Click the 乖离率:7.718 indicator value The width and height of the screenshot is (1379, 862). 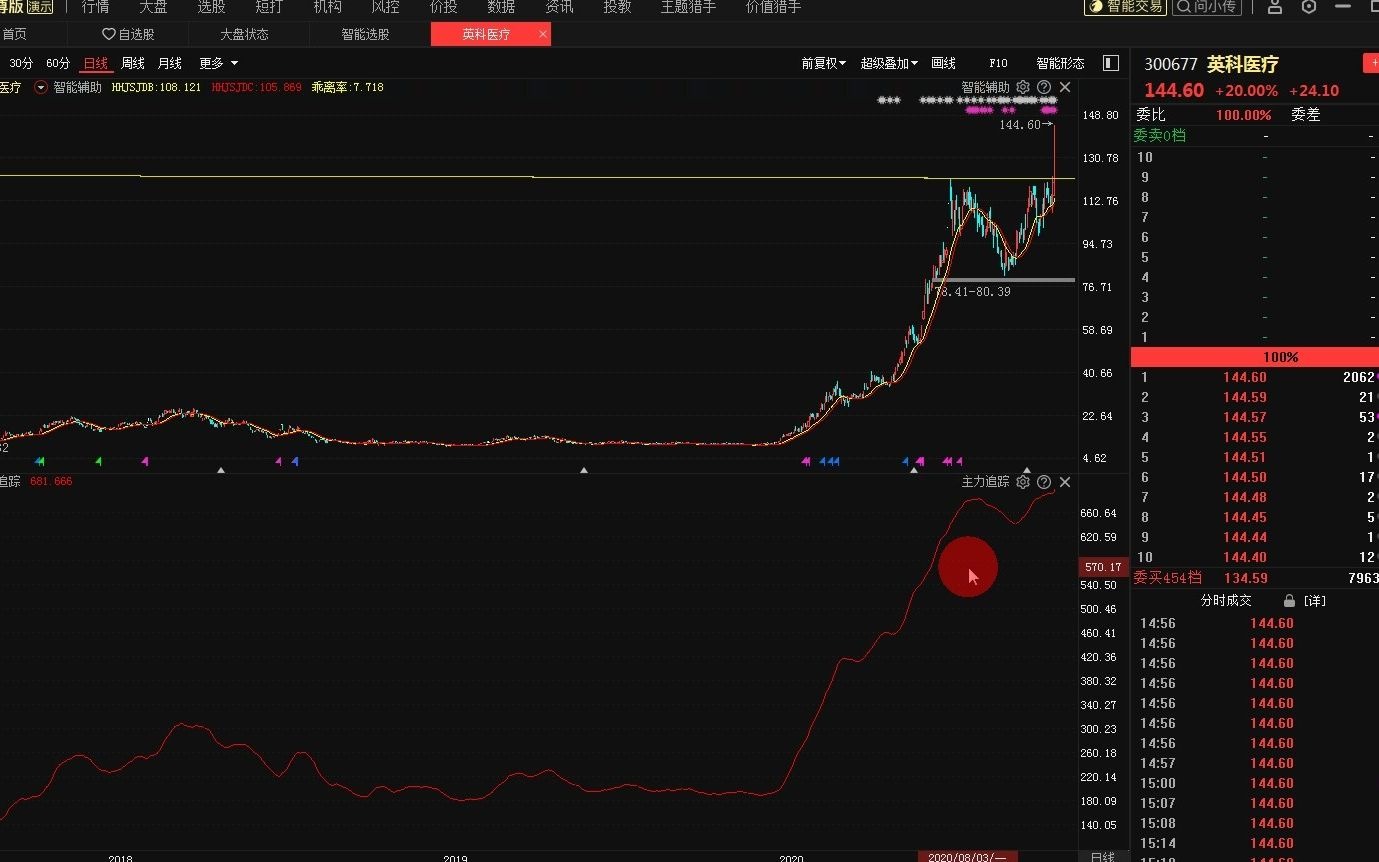[x=347, y=87]
